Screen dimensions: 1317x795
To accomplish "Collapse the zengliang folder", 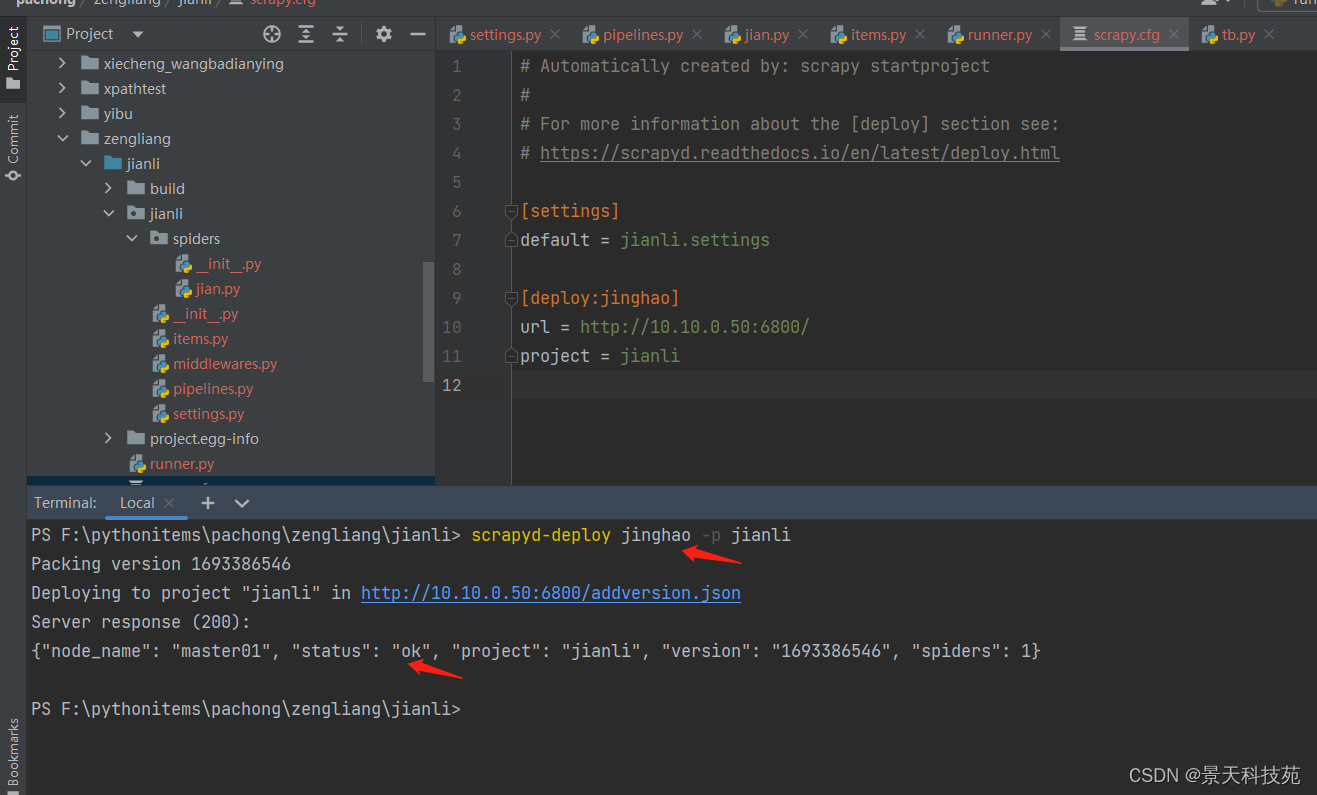I will 62,138.
